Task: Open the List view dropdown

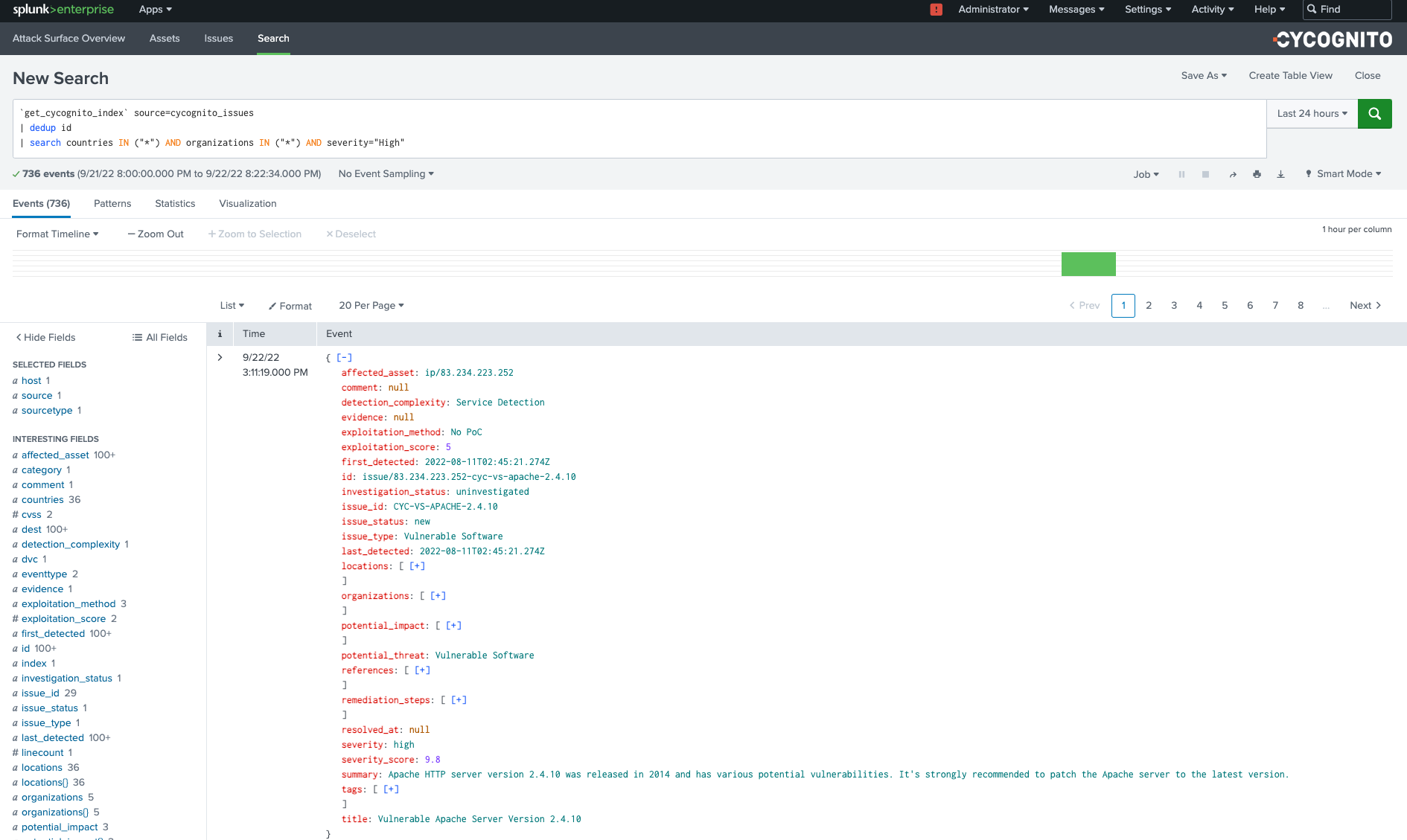Action: (232, 306)
